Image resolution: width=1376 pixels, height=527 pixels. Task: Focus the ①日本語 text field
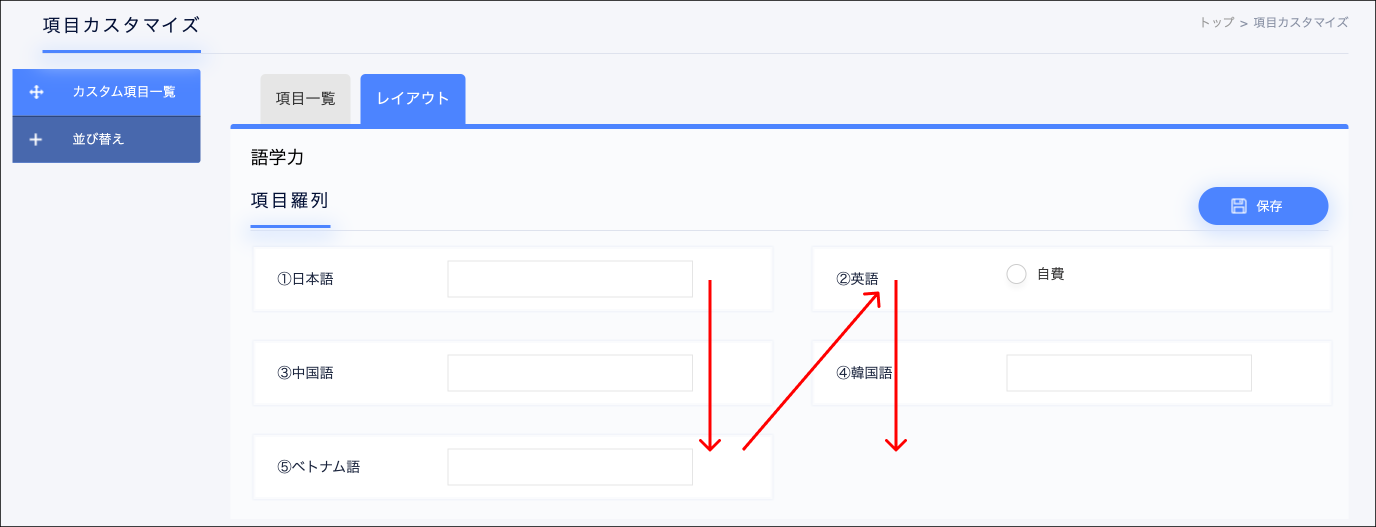pyautogui.click(x=569, y=279)
